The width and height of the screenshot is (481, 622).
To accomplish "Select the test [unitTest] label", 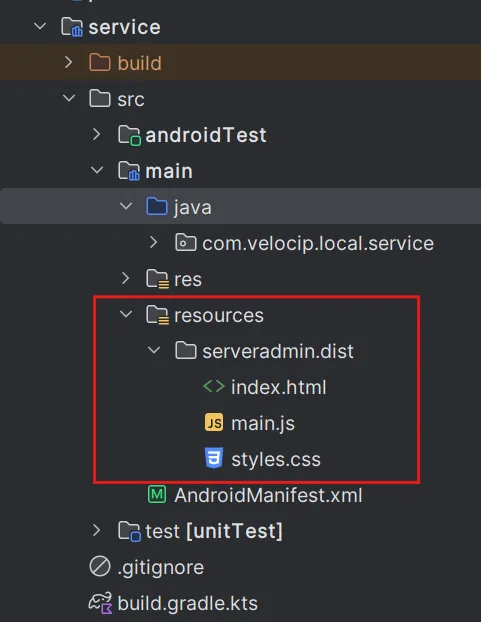I will (214, 531).
